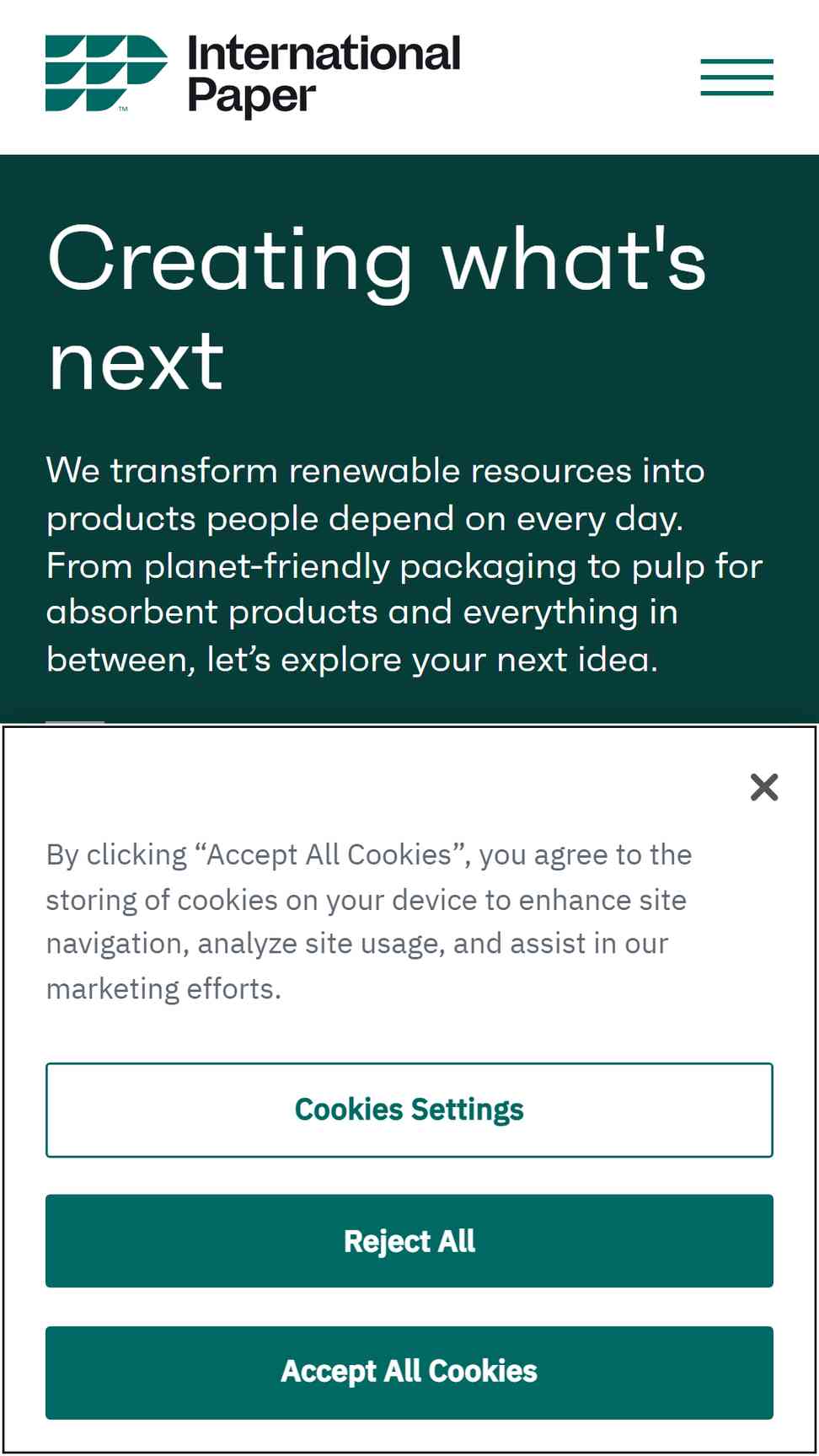The height and width of the screenshot is (1456, 819).
Task: Click the cookie consent notice paragraph
Action: 369,921
